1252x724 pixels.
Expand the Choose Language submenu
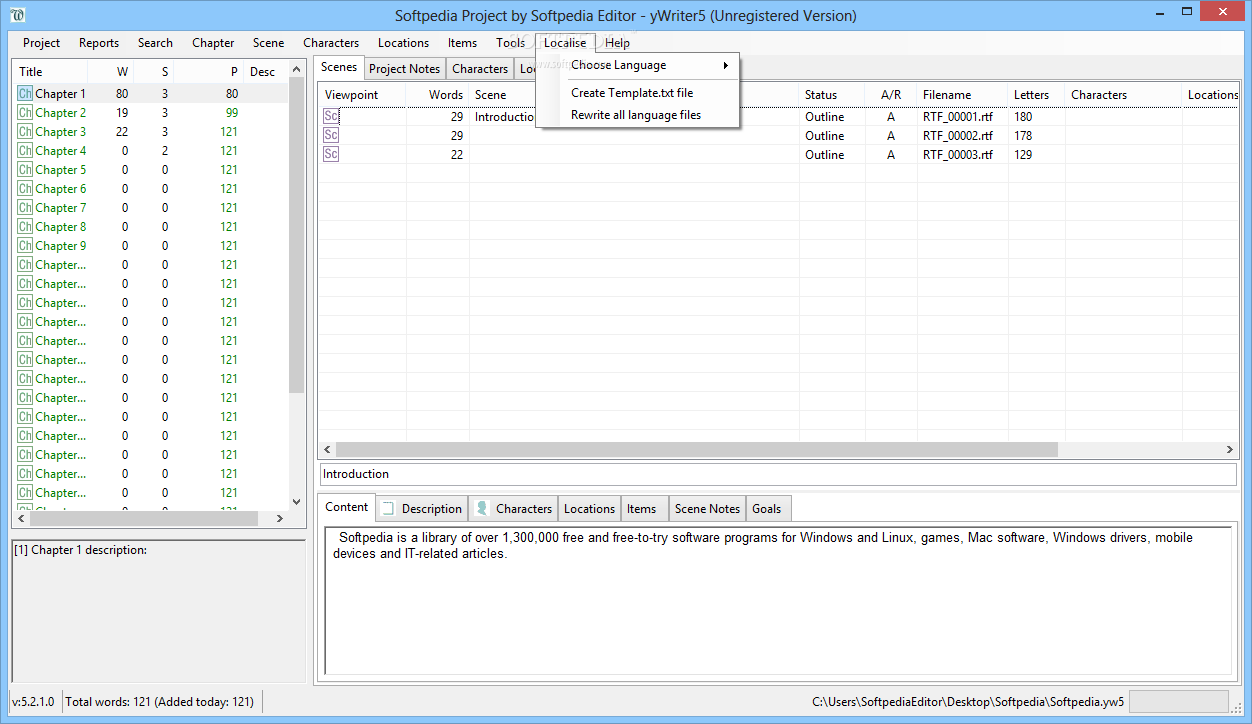coord(638,65)
